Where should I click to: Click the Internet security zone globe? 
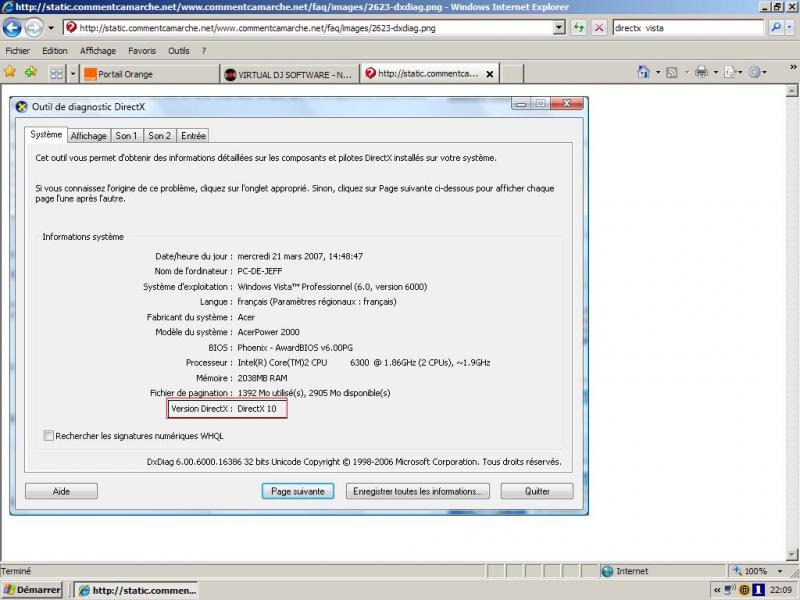click(607, 571)
